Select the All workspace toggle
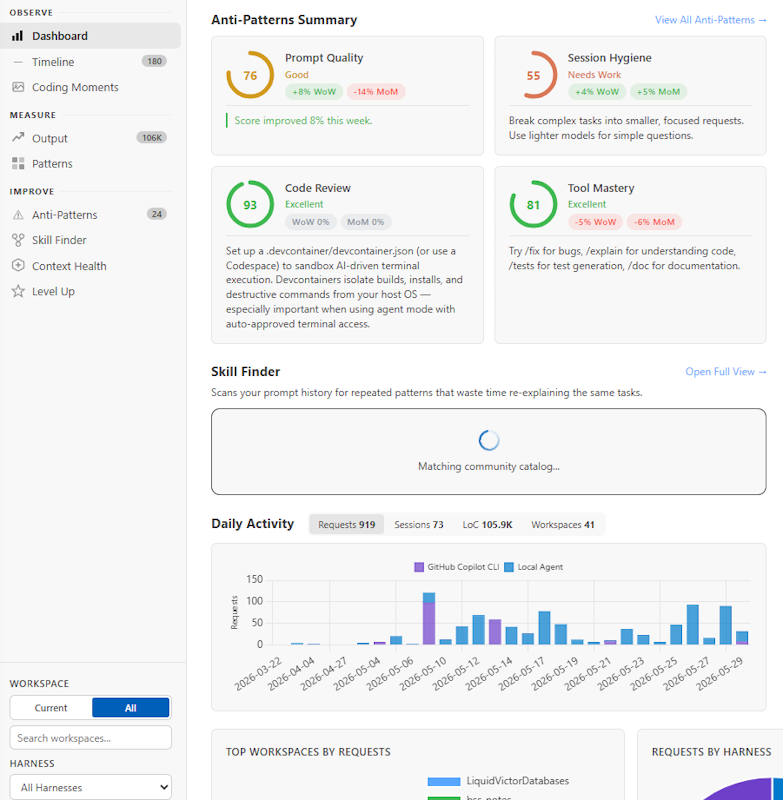The image size is (783, 800). coord(131,708)
